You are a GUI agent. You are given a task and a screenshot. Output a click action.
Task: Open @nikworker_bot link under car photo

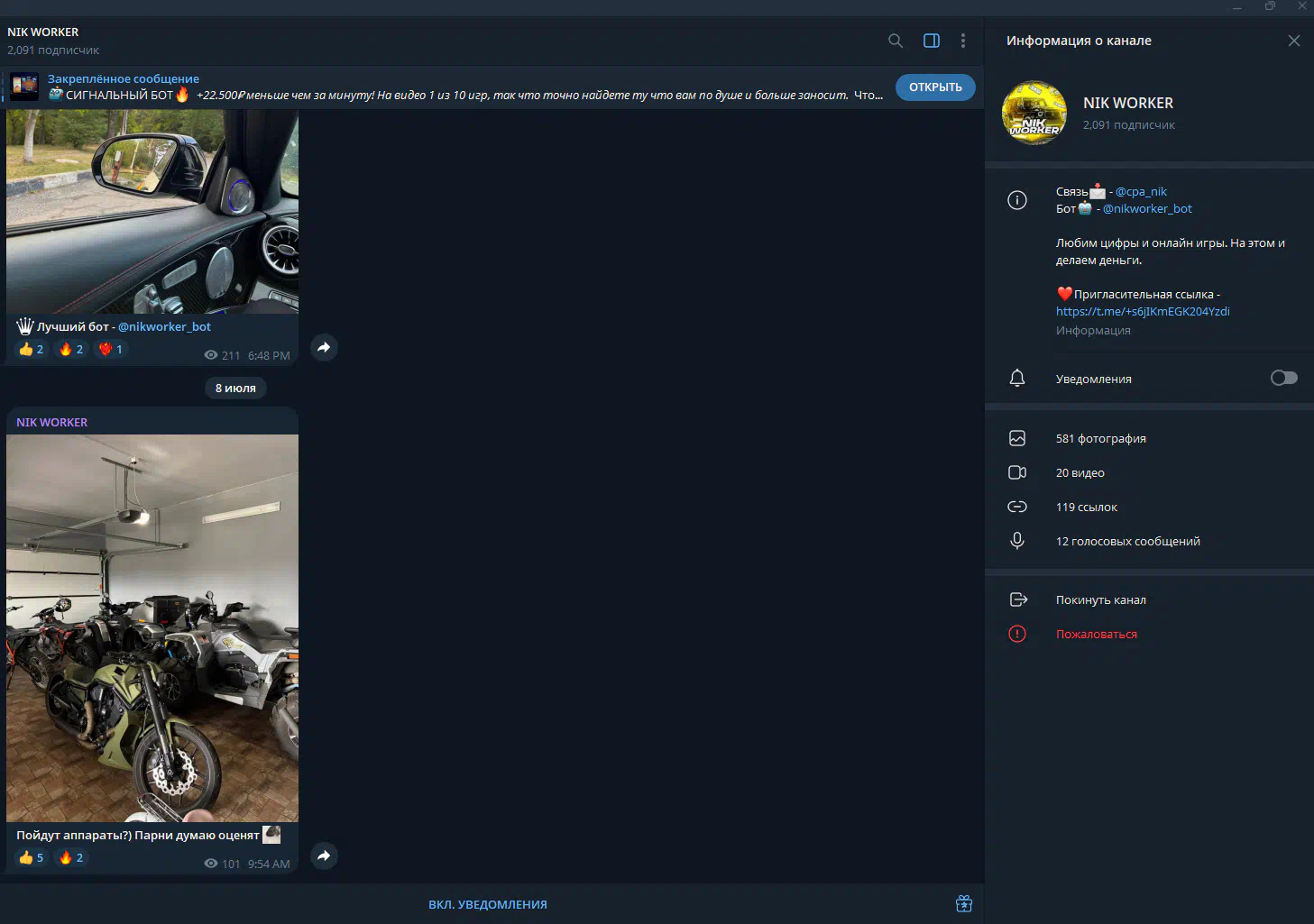[164, 327]
